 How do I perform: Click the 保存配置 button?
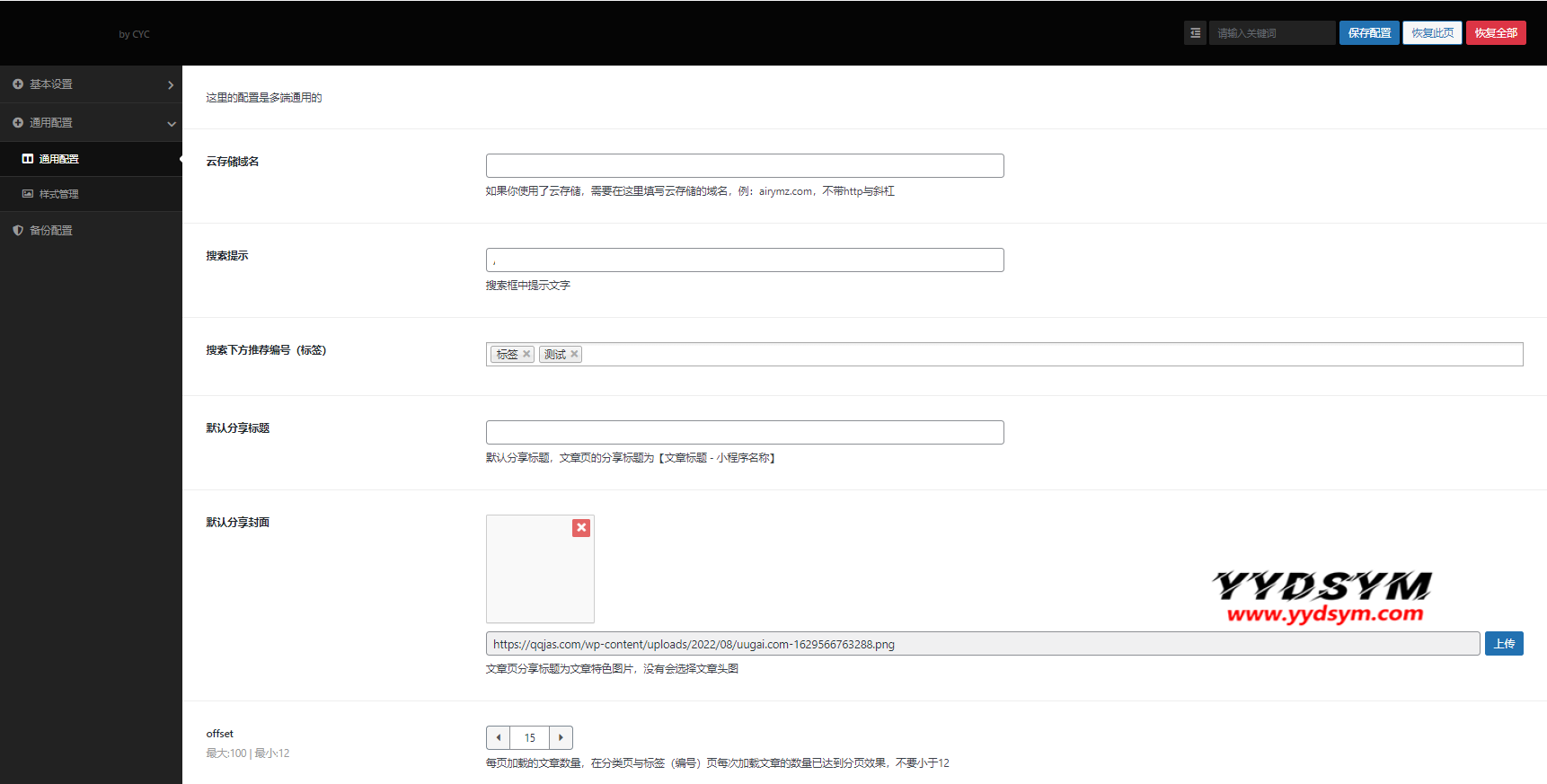(x=1368, y=33)
